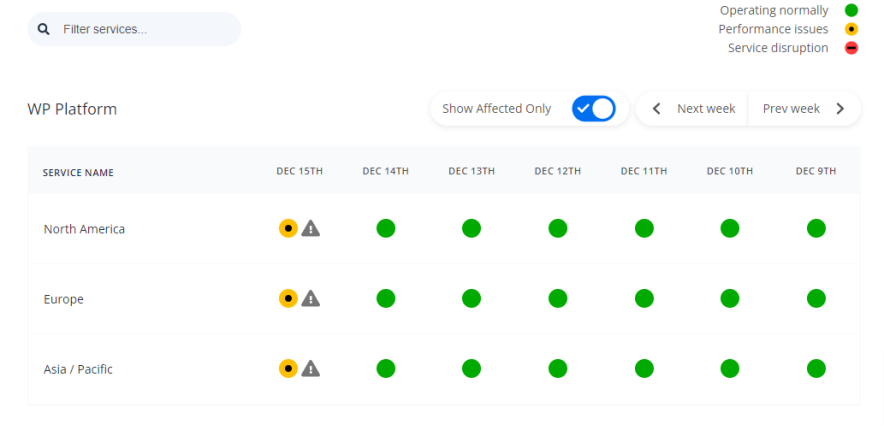Click Asia / Pacific performance issue icon
This screenshot has height=442, width=884.
[x=288, y=368]
